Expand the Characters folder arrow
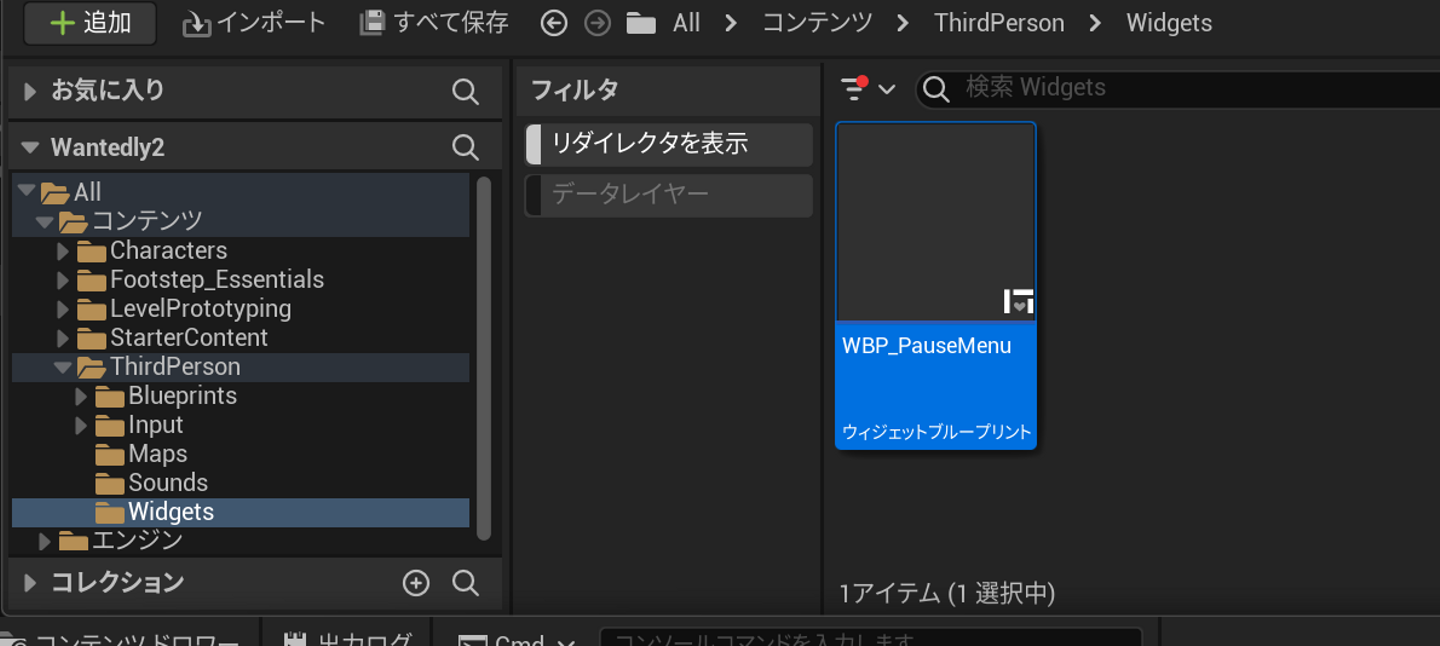 63,250
